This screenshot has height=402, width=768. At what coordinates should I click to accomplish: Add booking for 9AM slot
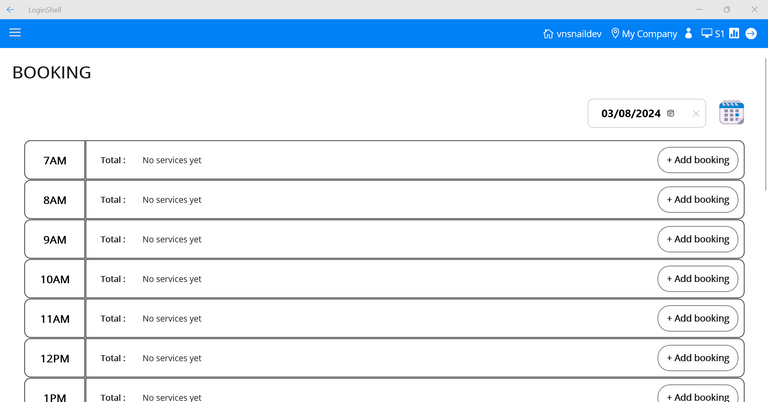pos(697,239)
